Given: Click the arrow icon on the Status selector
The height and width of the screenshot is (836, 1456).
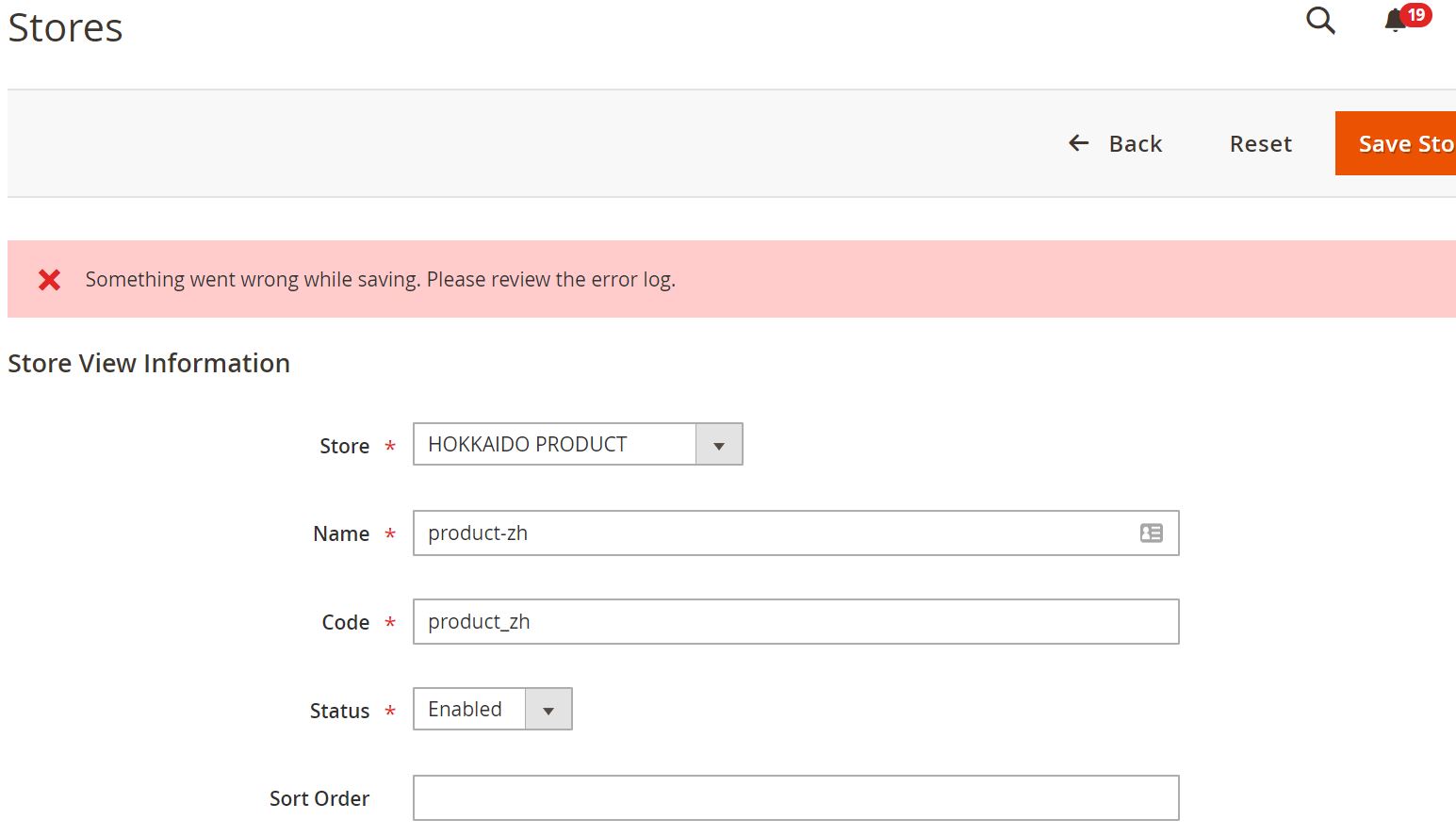Looking at the screenshot, I should click(x=548, y=709).
